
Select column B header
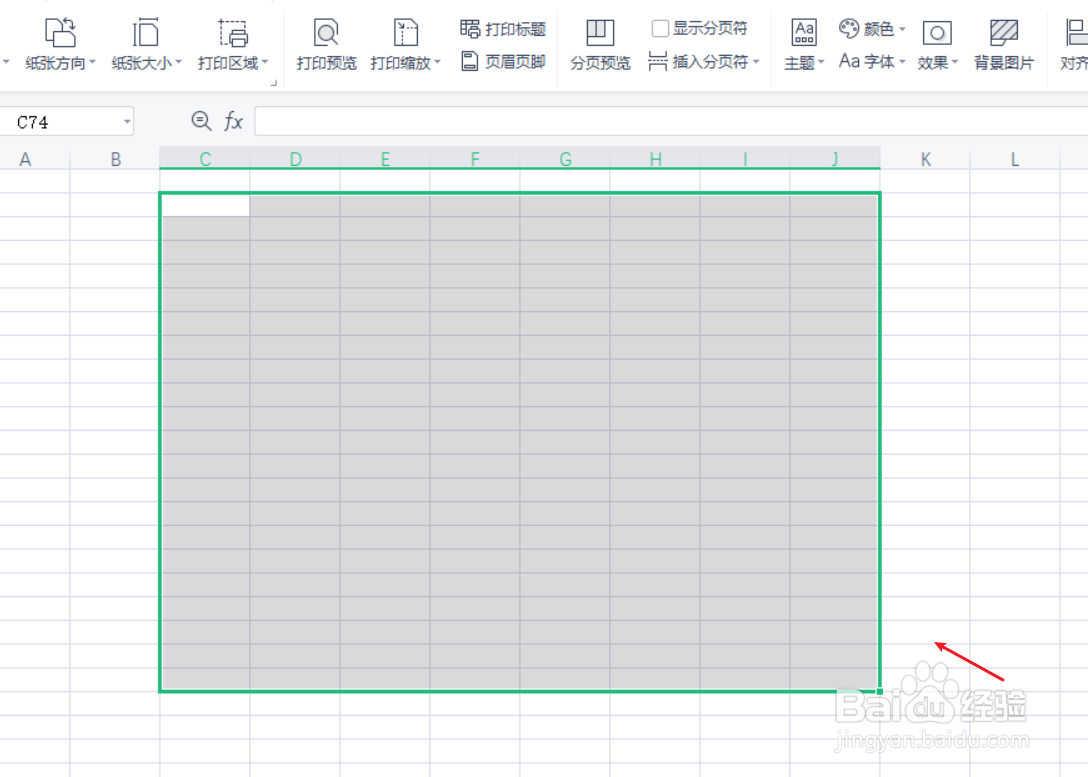[115, 159]
